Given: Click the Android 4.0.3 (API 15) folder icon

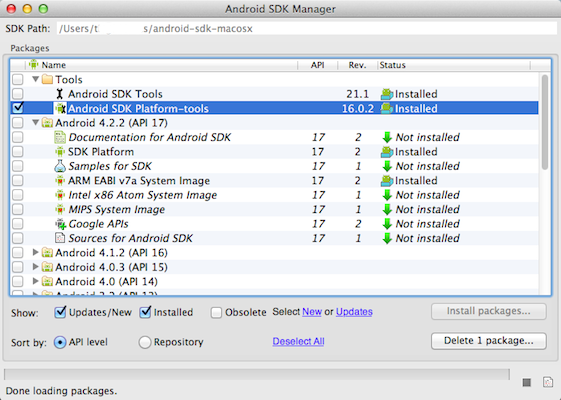Looking at the screenshot, I should (47, 267).
